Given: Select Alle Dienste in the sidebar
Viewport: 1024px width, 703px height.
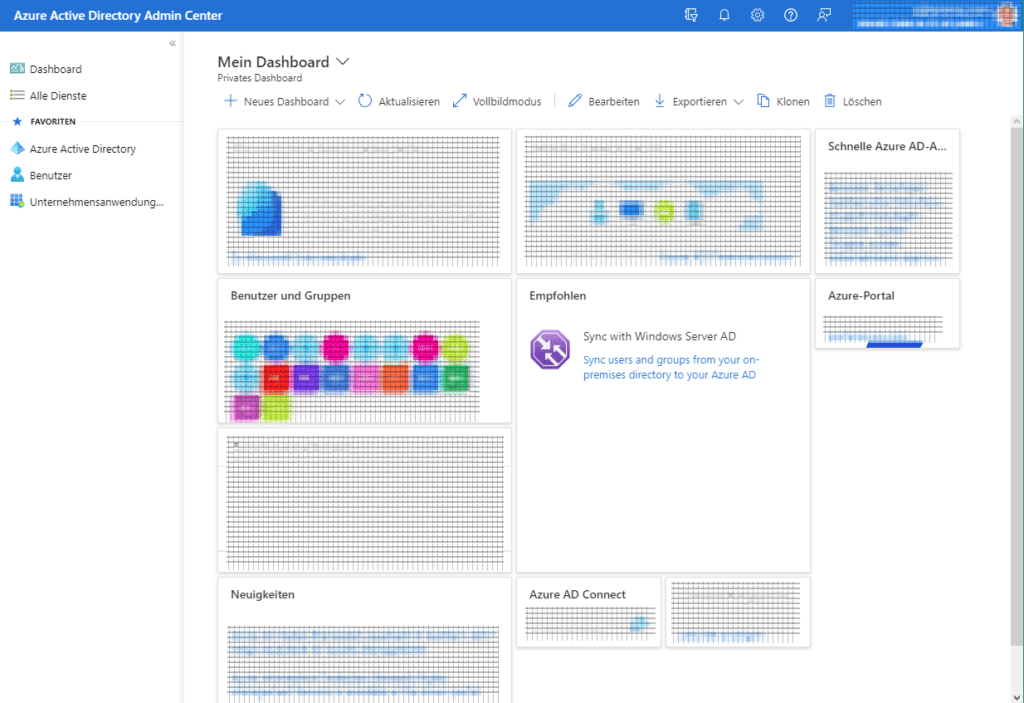Looking at the screenshot, I should 54,94.
